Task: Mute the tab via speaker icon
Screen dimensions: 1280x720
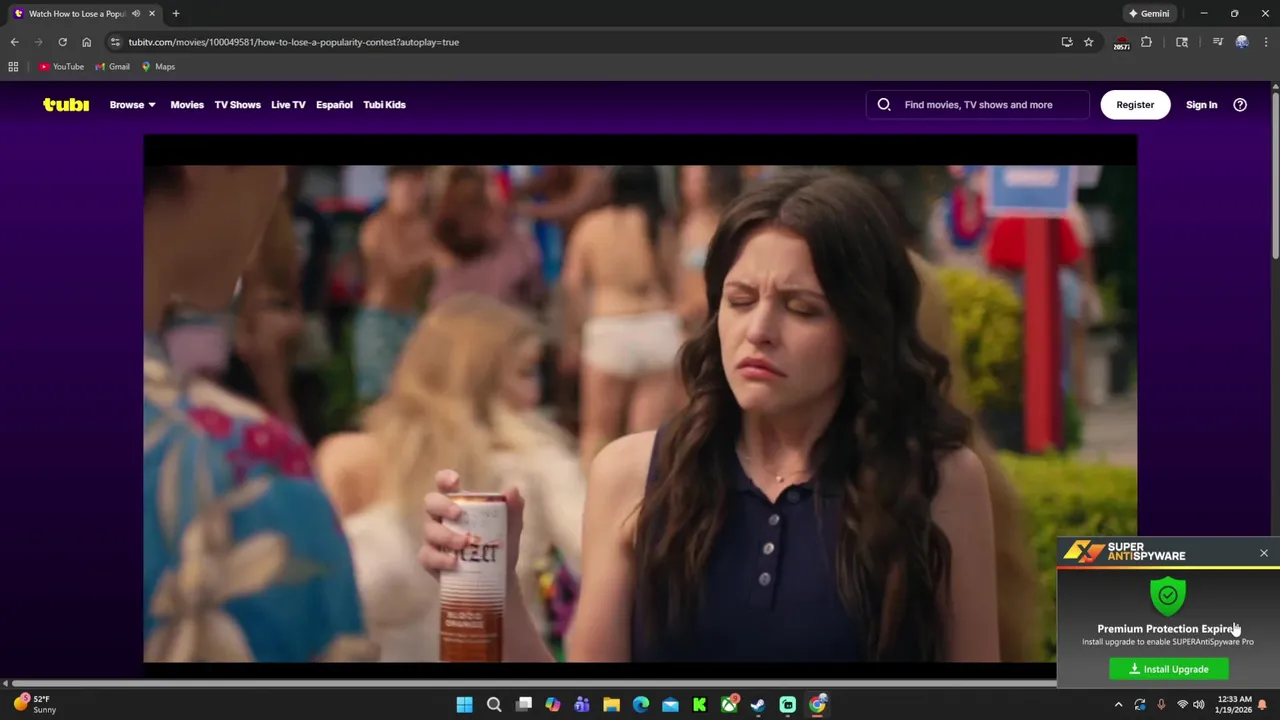Action: [136, 14]
